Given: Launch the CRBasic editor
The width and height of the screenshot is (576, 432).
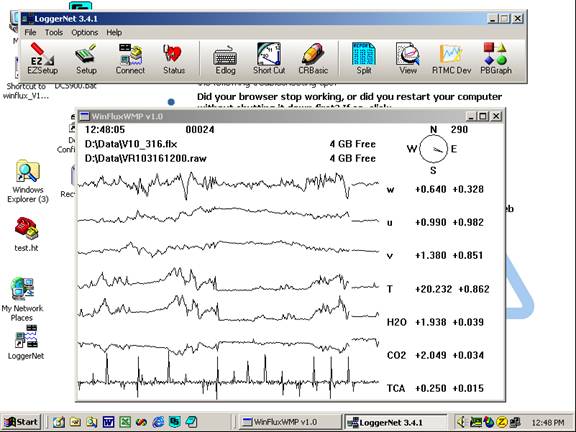Looking at the screenshot, I should (x=313, y=59).
